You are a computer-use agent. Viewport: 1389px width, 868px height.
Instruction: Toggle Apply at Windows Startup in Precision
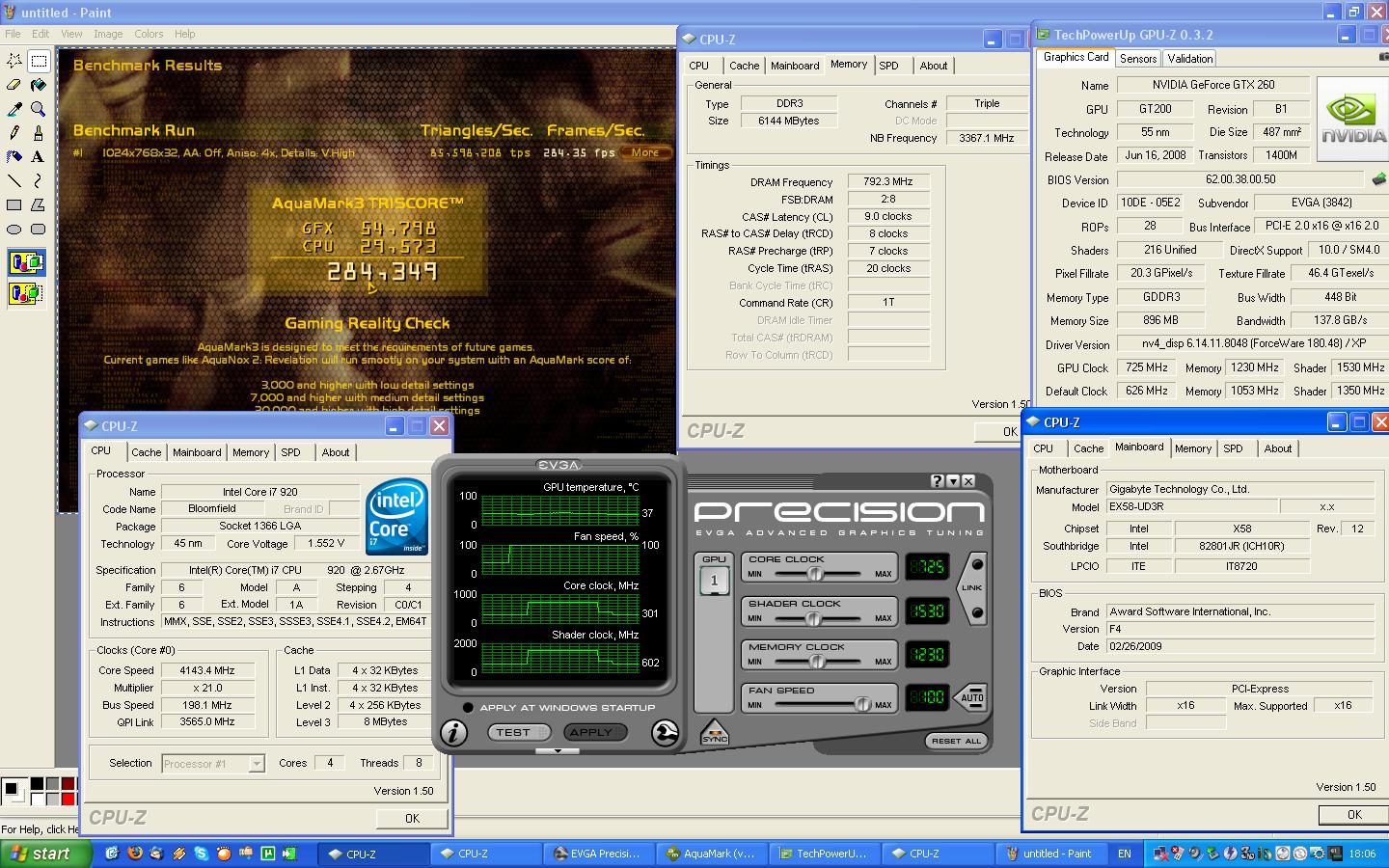tap(468, 708)
